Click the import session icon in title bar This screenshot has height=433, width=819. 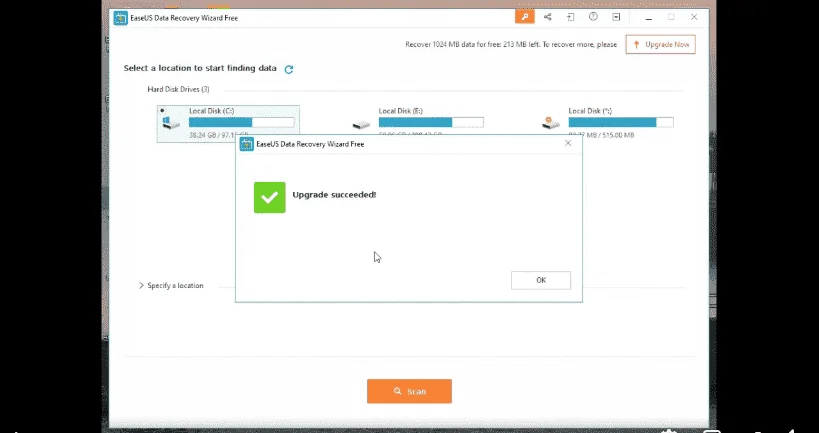570,17
